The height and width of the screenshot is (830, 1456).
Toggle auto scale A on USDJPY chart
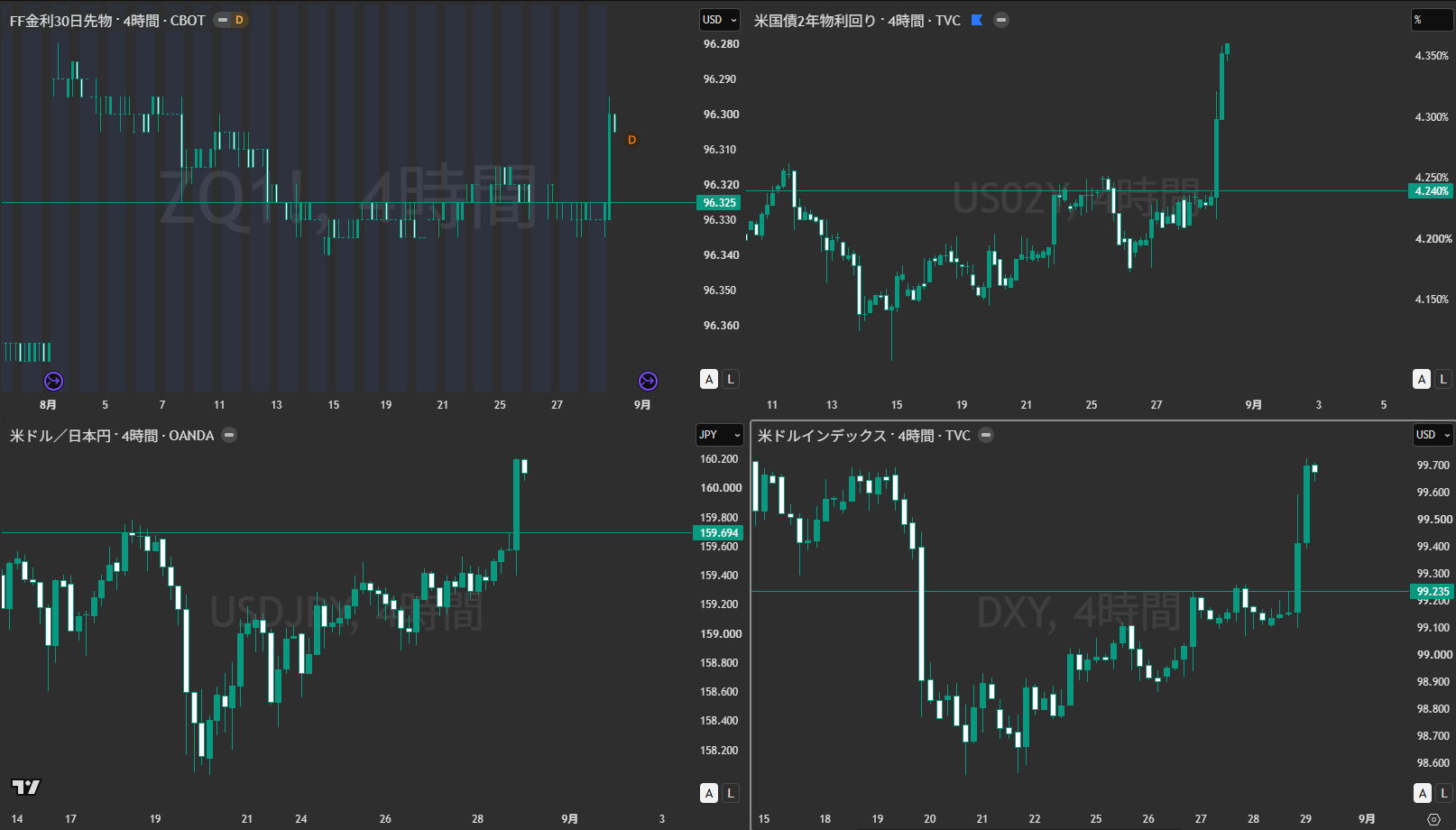[709, 793]
